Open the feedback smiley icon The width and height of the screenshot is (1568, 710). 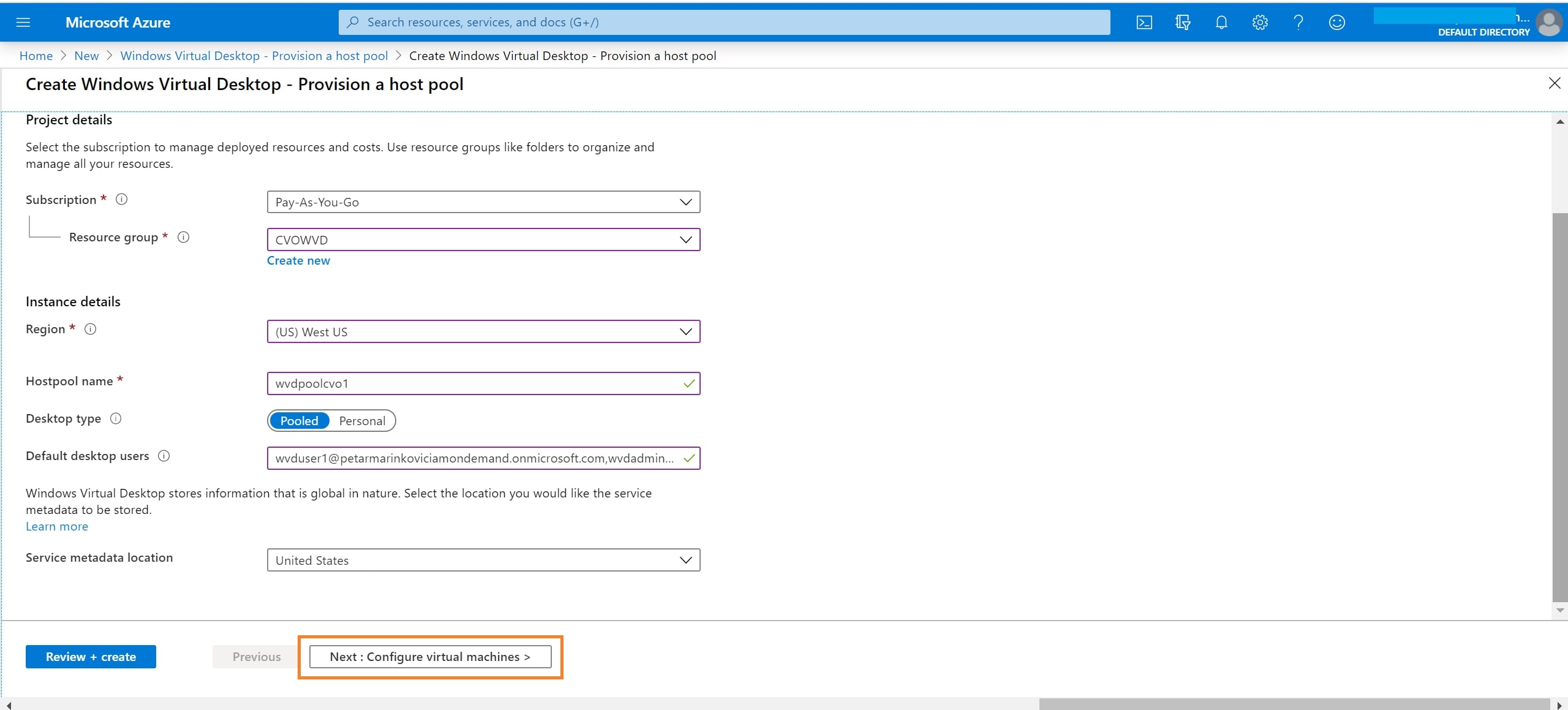point(1336,23)
